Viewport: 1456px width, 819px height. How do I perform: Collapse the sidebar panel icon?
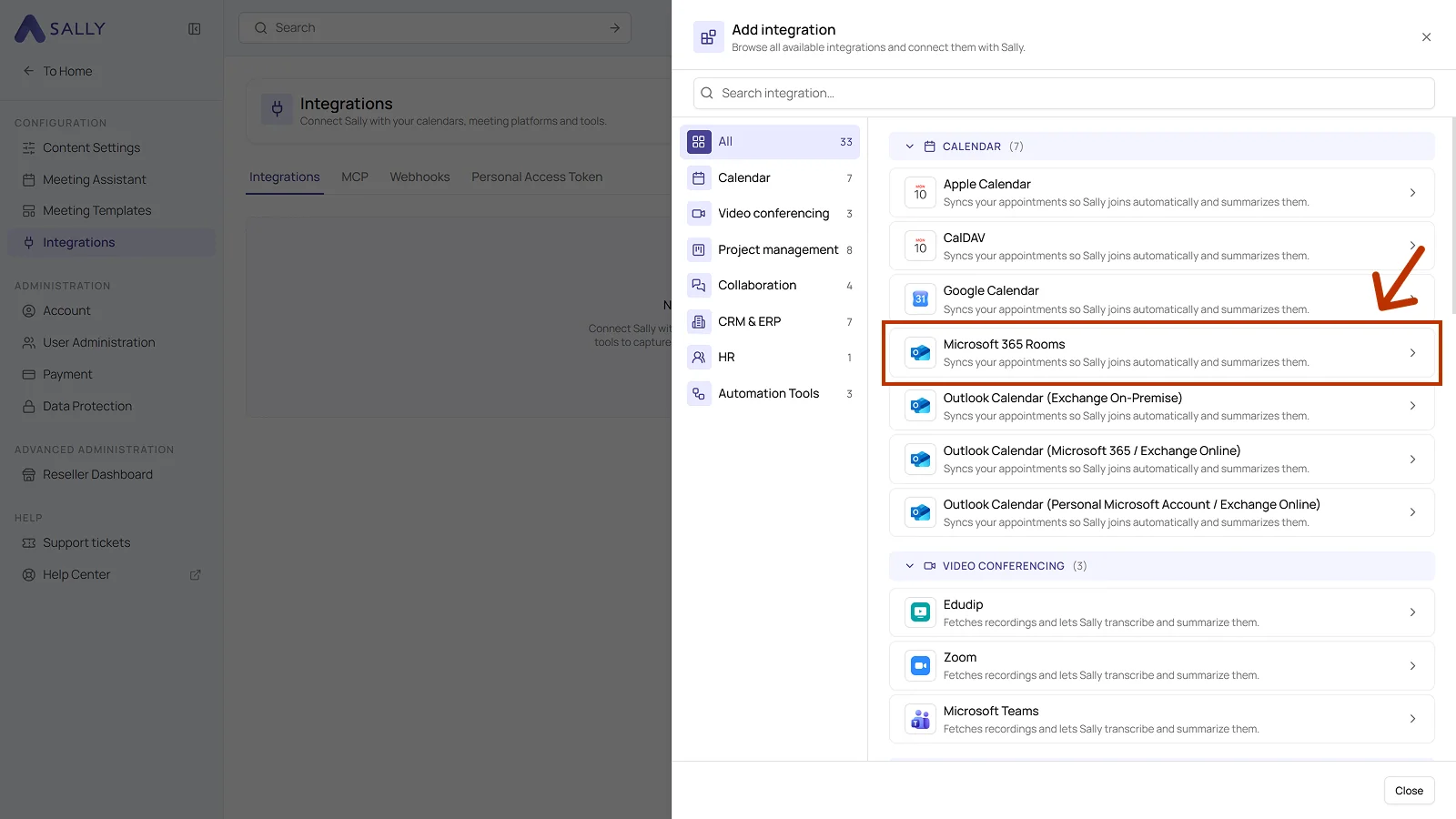(x=194, y=28)
